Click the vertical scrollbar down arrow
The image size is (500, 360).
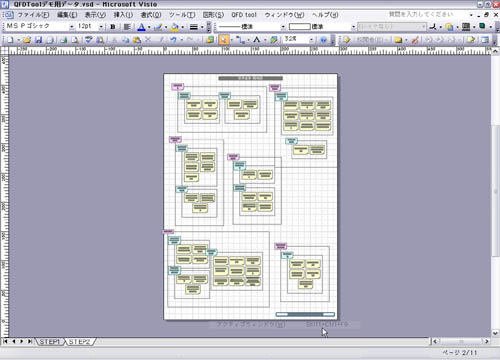[495, 333]
